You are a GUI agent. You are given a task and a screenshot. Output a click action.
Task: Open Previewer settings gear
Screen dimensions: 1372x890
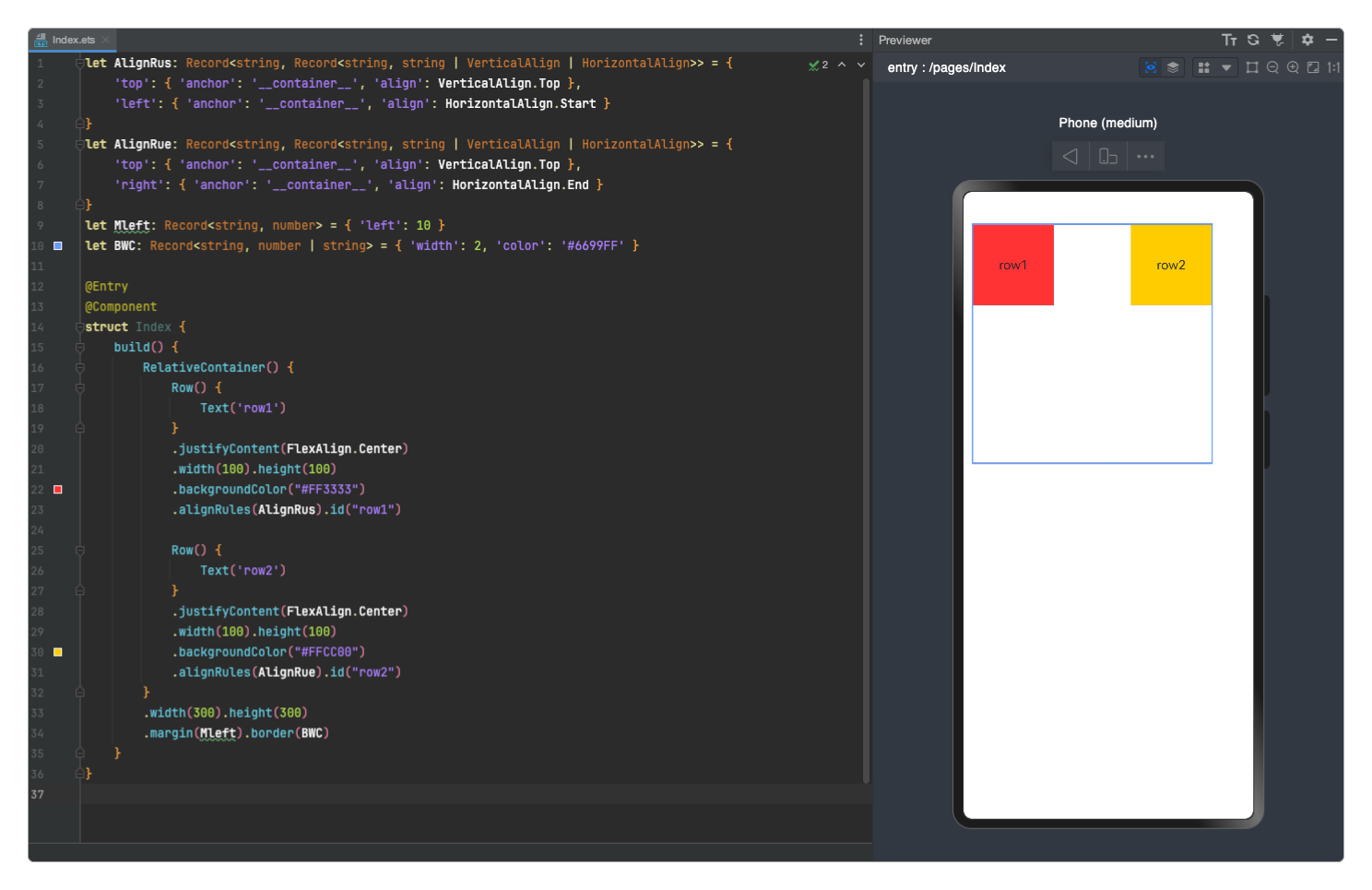tap(1307, 40)
